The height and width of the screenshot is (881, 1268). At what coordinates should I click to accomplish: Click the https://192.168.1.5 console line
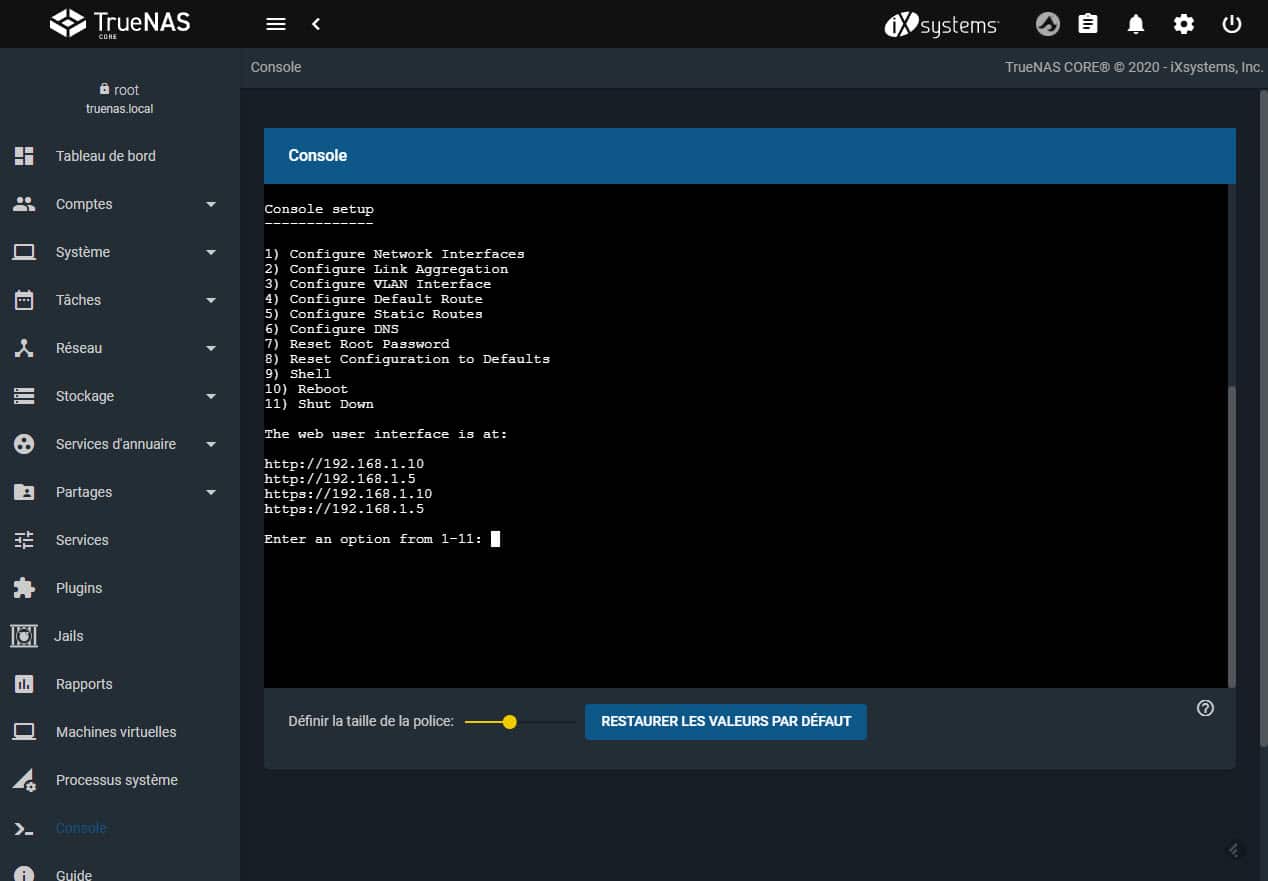click(x=344, y=509)
